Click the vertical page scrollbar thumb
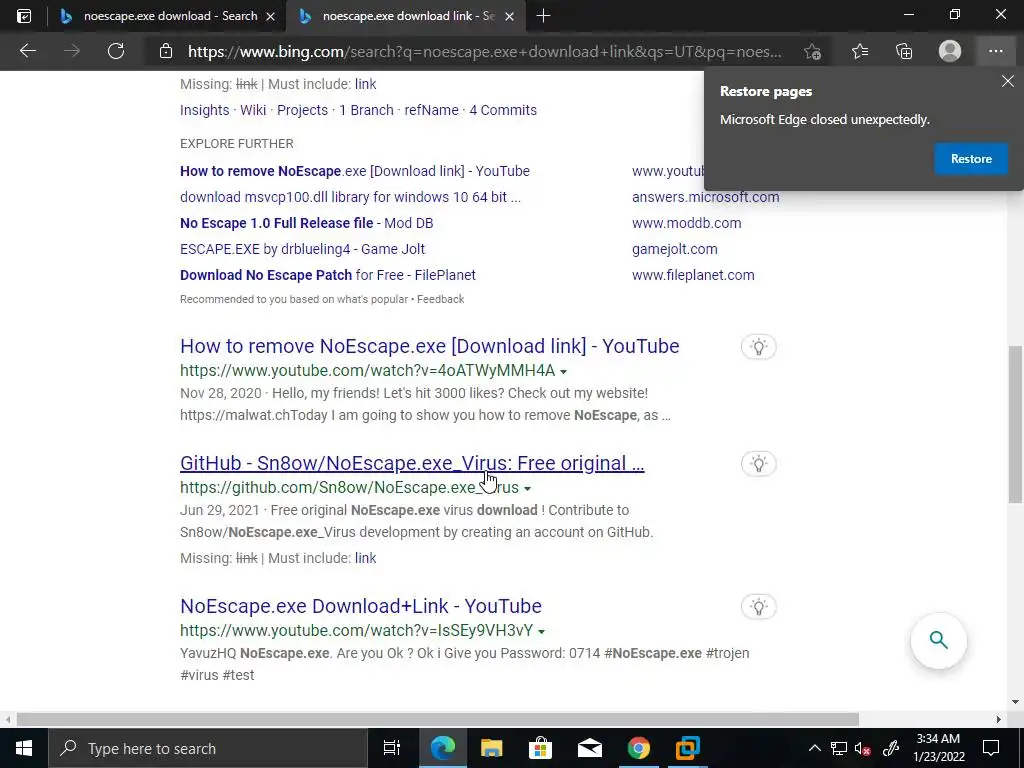 click(x=1015, y=424)
